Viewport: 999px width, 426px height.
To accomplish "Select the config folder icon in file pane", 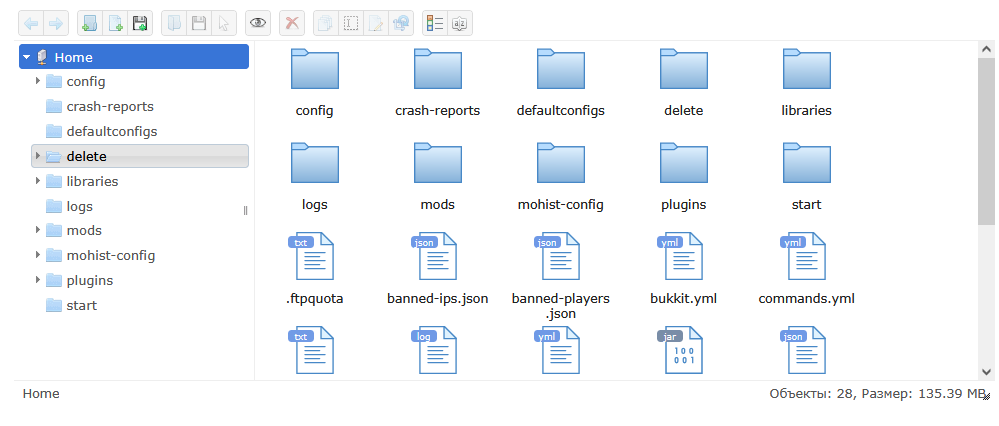I will click(x=315, y=69).
